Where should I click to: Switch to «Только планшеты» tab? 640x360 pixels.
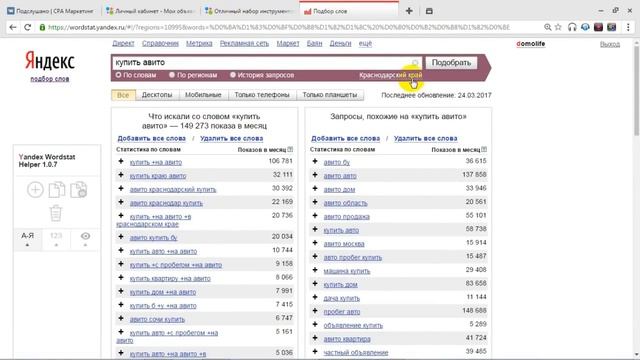[x=330, y=95]
